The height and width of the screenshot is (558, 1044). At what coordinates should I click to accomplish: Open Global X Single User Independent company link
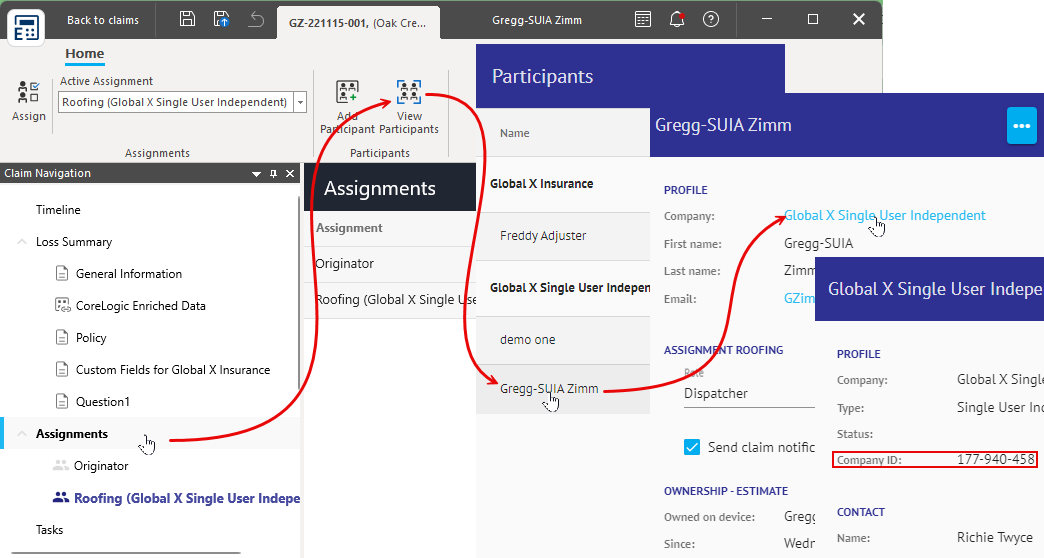885,215
